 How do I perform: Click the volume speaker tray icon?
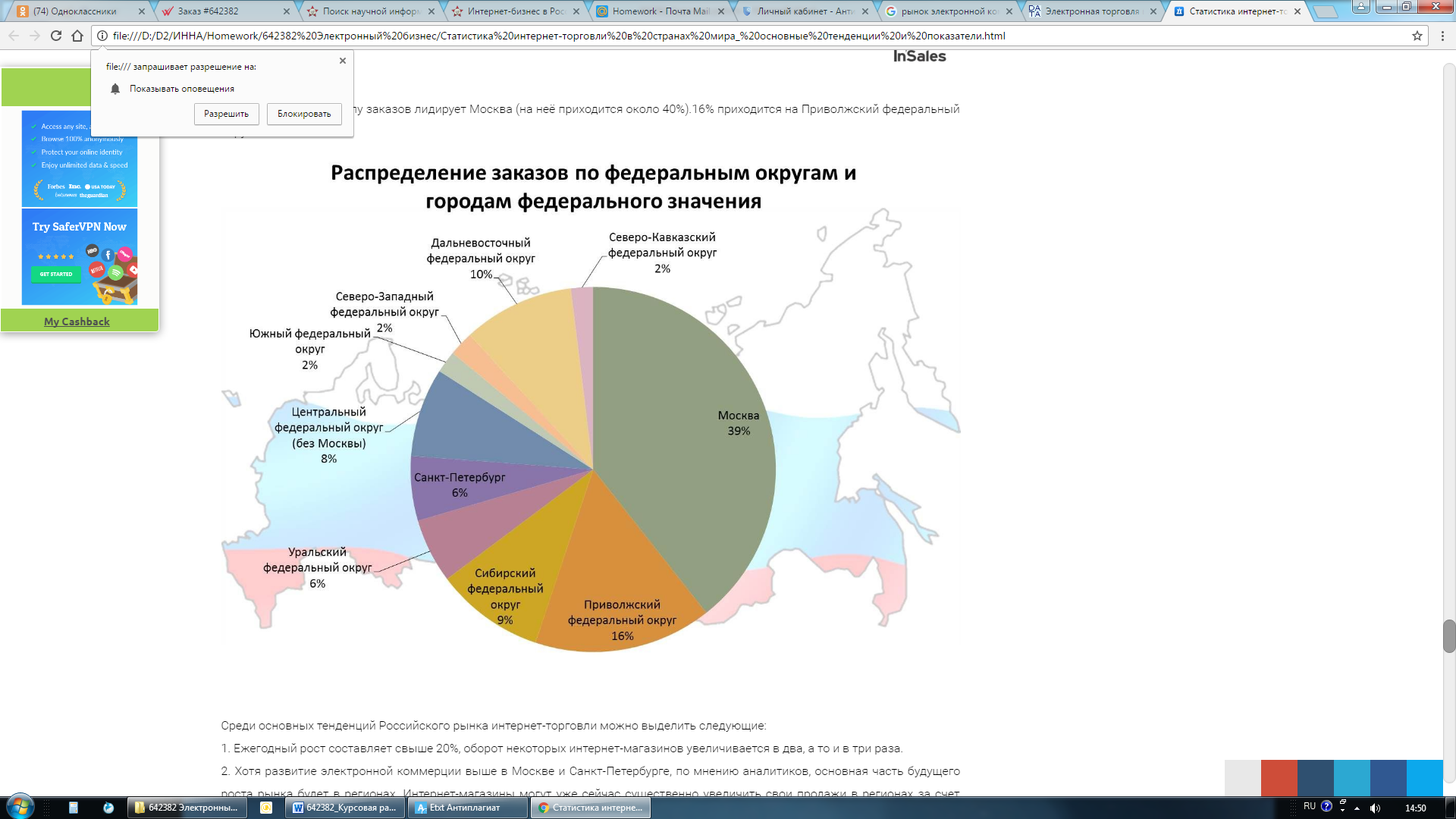pos(1375,808)
